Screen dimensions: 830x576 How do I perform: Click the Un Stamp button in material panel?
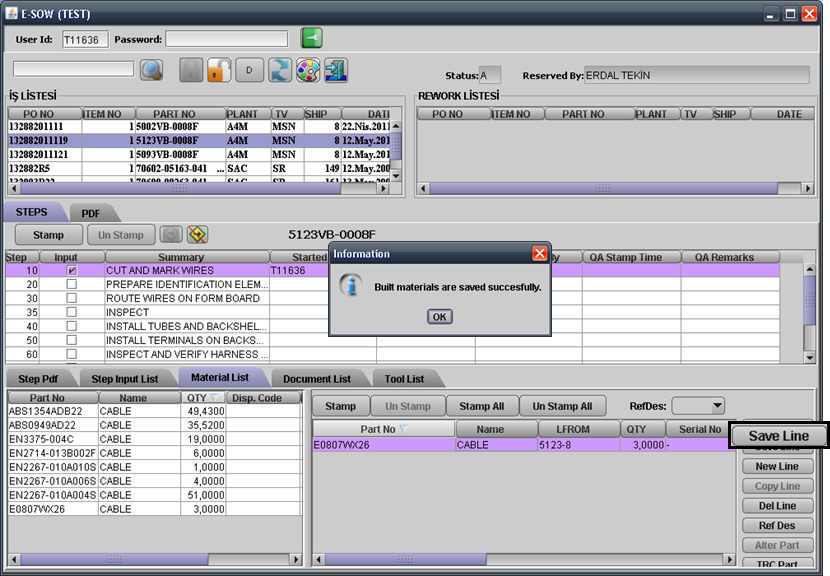408,406
